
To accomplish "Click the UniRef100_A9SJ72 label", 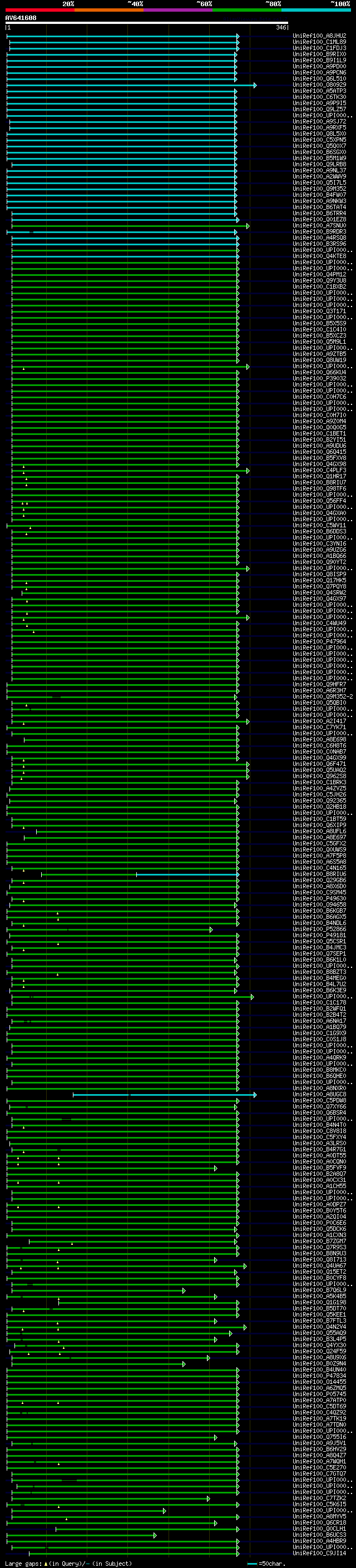I will coord(319,122).
